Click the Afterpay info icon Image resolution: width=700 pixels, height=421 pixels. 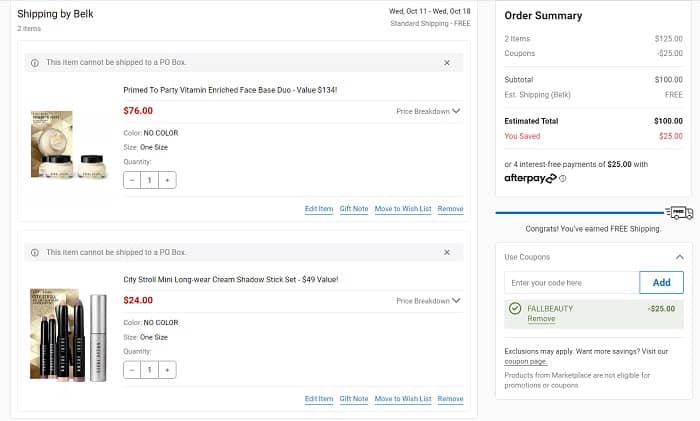[563, 179]
